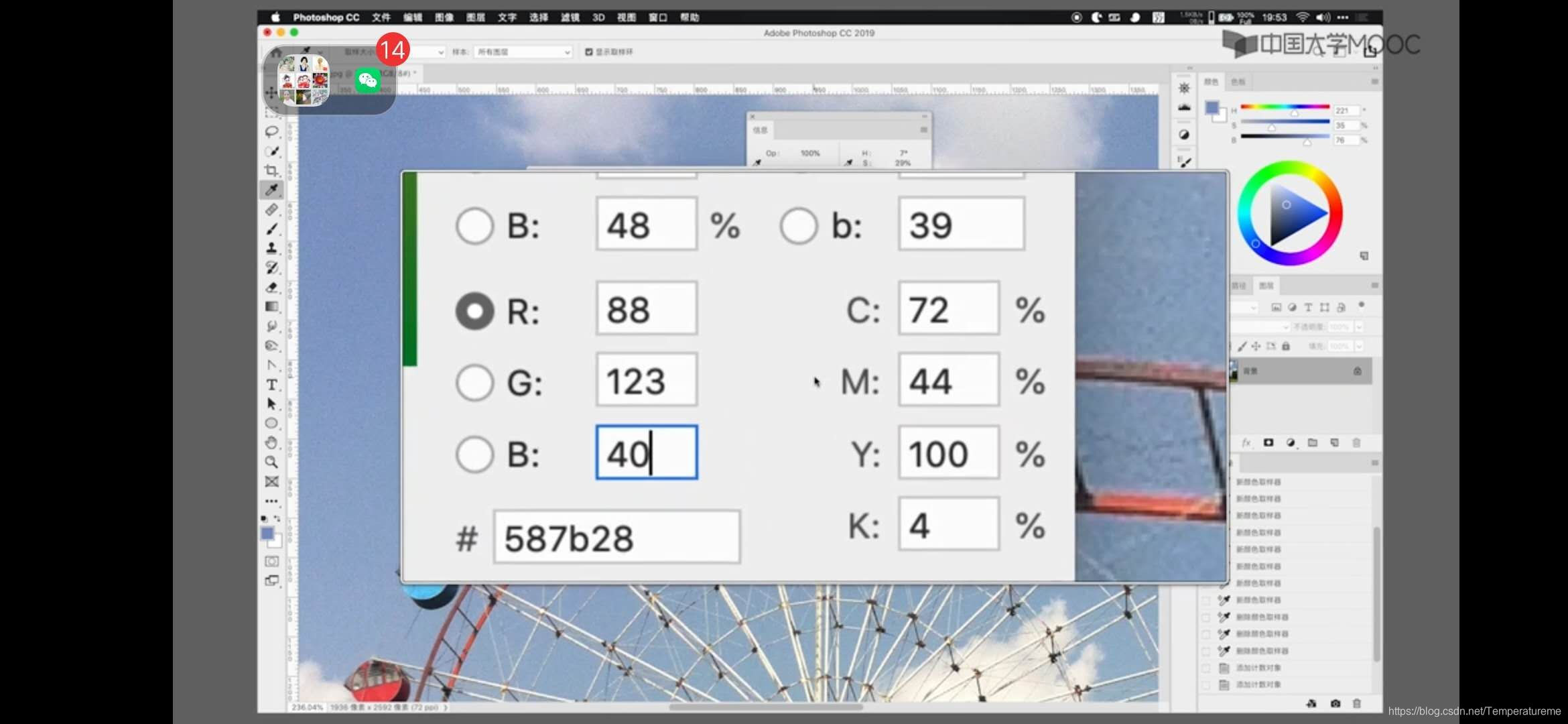Click the hex color field 587b28
Image resolution: width=1568 pixels, height=724 pixels.
(616, 537)
